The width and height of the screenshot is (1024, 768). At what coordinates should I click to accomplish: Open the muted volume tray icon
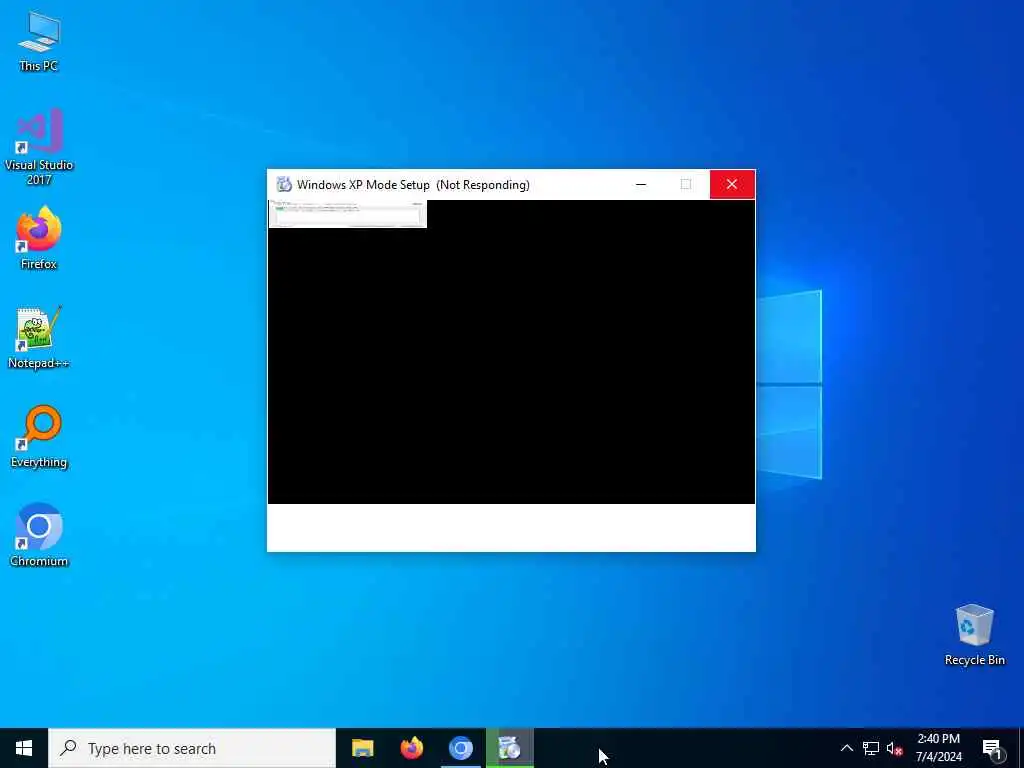coord(894,748)
